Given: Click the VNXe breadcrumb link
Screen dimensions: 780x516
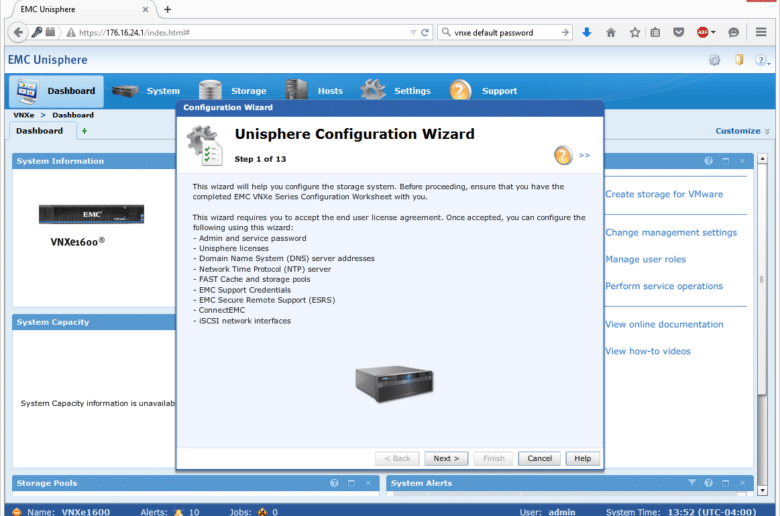Looking at the screenshot, I should click(x=24, y=115).
